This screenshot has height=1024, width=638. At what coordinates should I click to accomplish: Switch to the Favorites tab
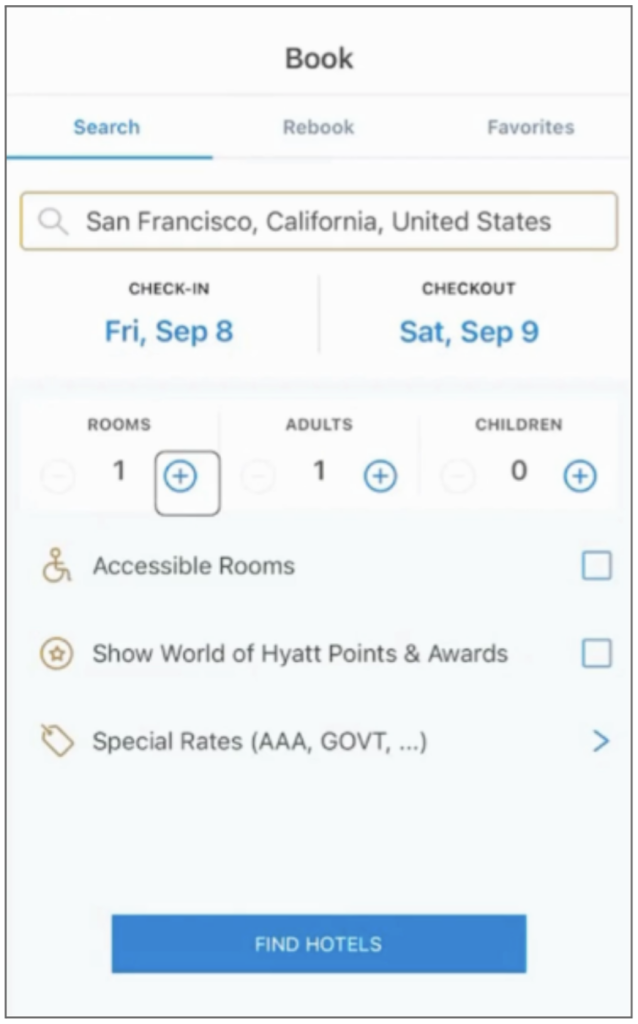coord(530,127)
